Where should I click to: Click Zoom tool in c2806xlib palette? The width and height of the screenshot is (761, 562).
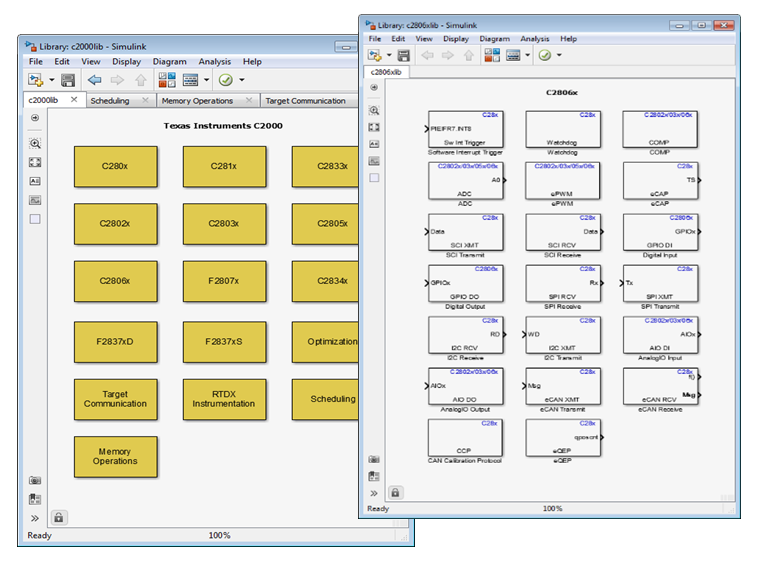pyautogui.click(x=374, y=110)
